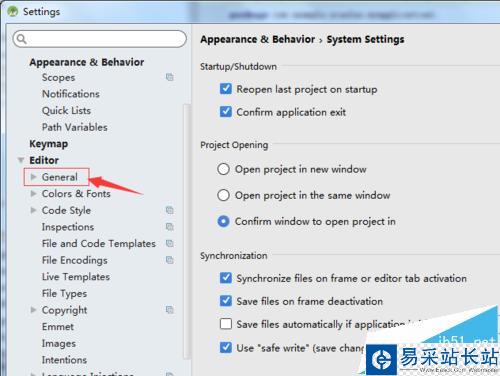Click the project-level icon beside Code Style
This screenshot has width=500, height=376.
pyautogui.click(x=169, y=210)
